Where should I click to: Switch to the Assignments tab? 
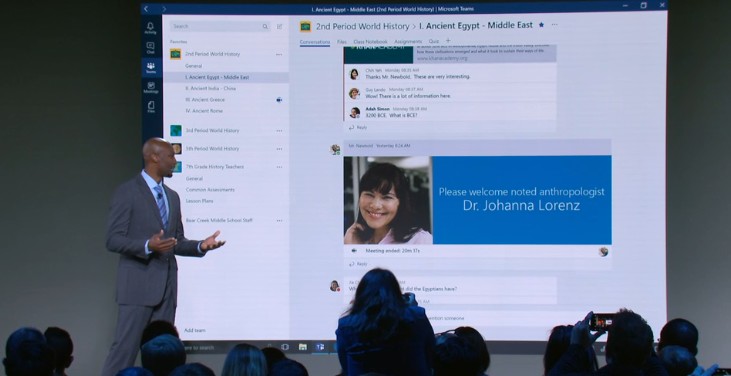pyautogui.click(x=408, y=42)
